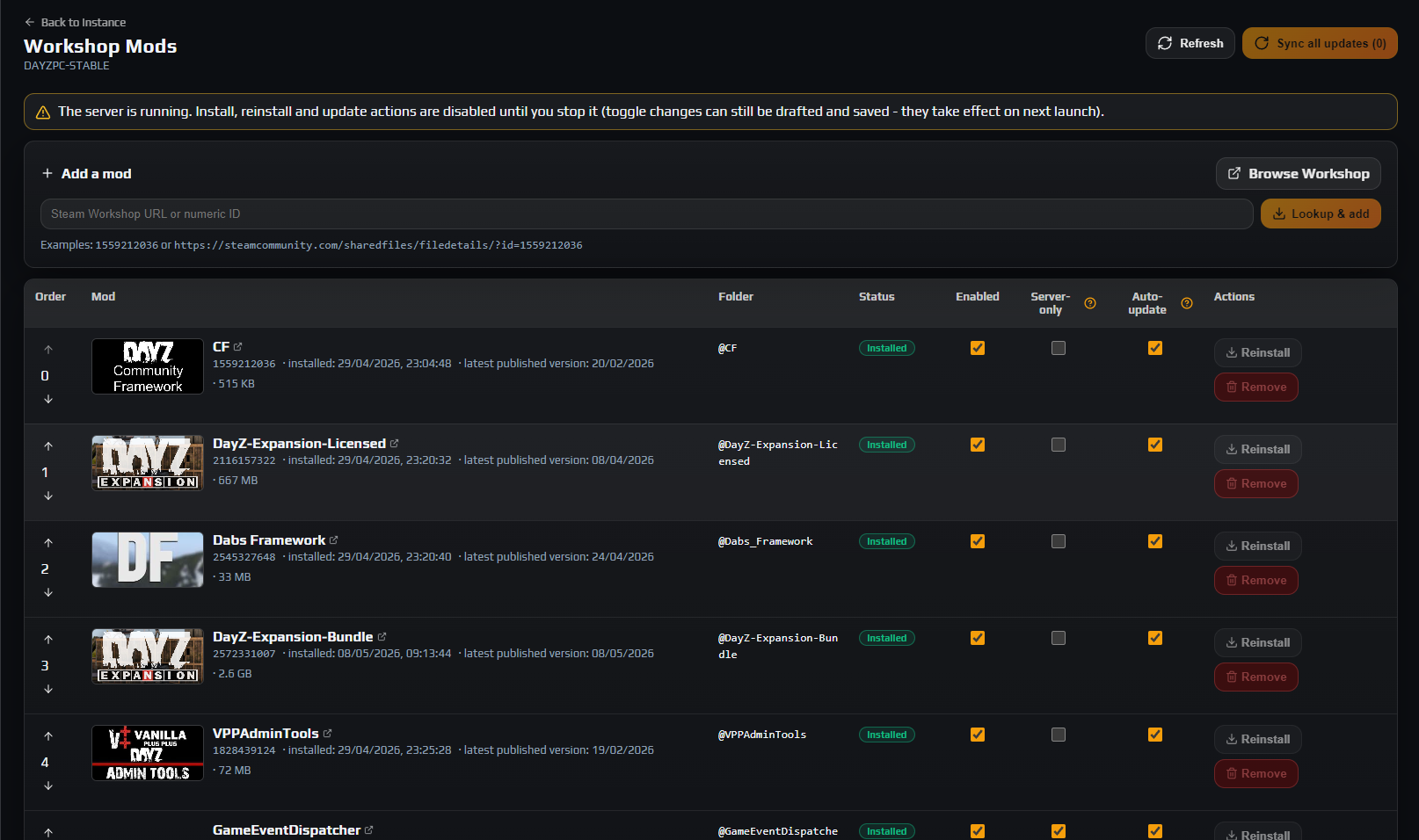Click the DayZ-Expansion-Licensed mod name
Screen dimensions: 1419x840
pyautogui.click(x=299, y=444)
